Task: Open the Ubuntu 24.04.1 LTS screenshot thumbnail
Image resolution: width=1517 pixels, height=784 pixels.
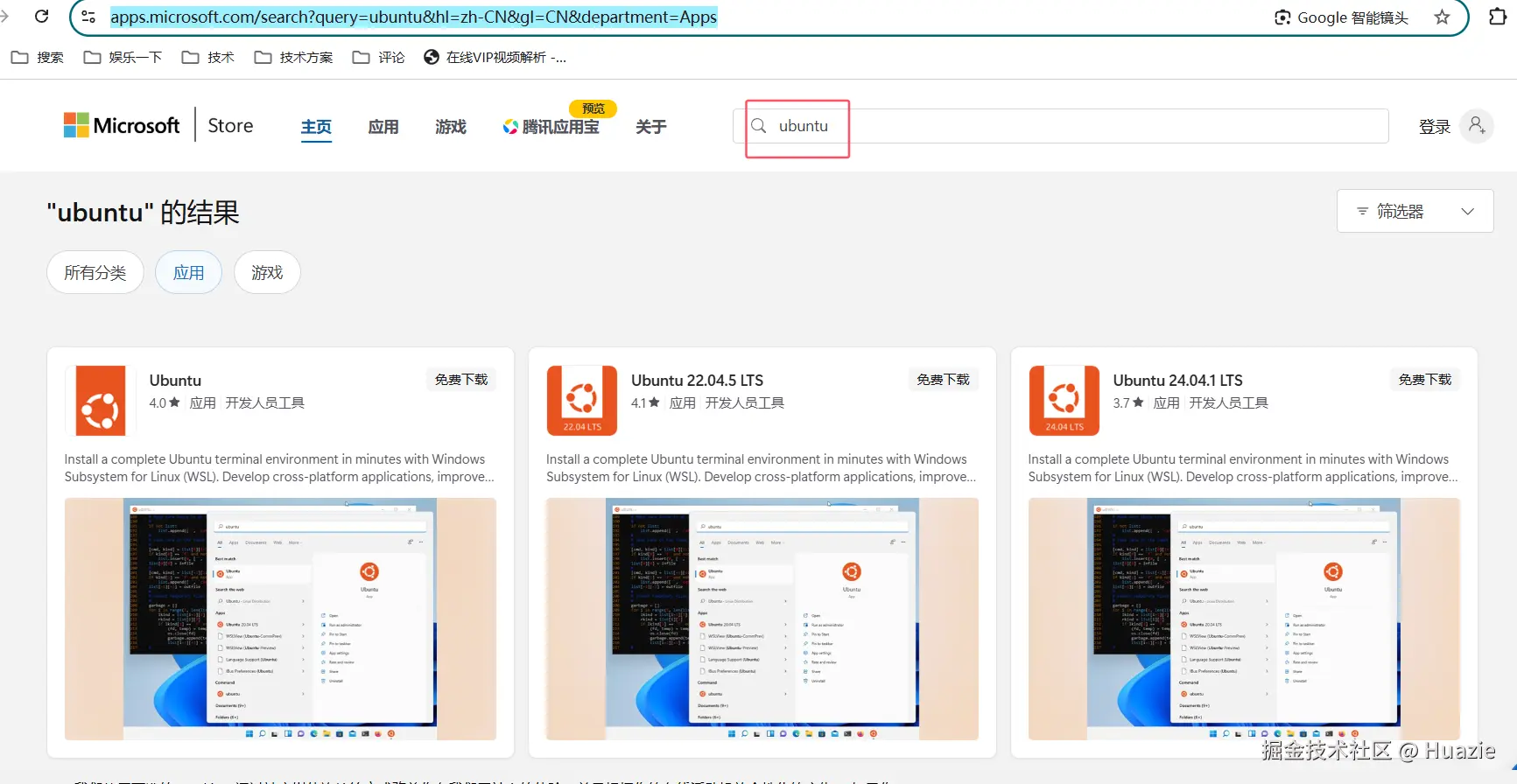Action: pyautogui.click(x=1244, y=619)
